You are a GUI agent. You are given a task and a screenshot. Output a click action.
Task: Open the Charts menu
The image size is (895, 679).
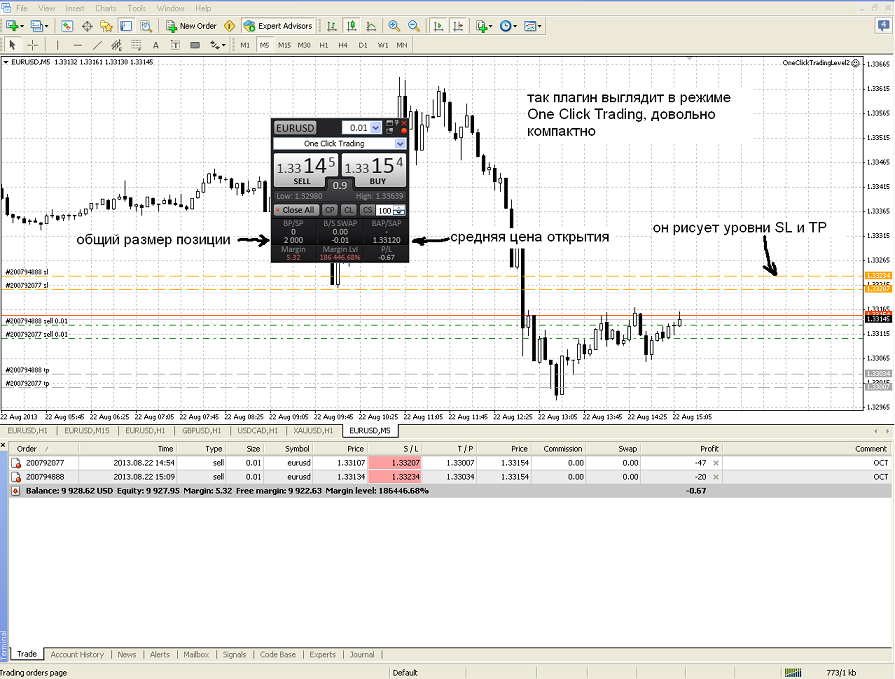pyautogui.click(x=105, y=8)
